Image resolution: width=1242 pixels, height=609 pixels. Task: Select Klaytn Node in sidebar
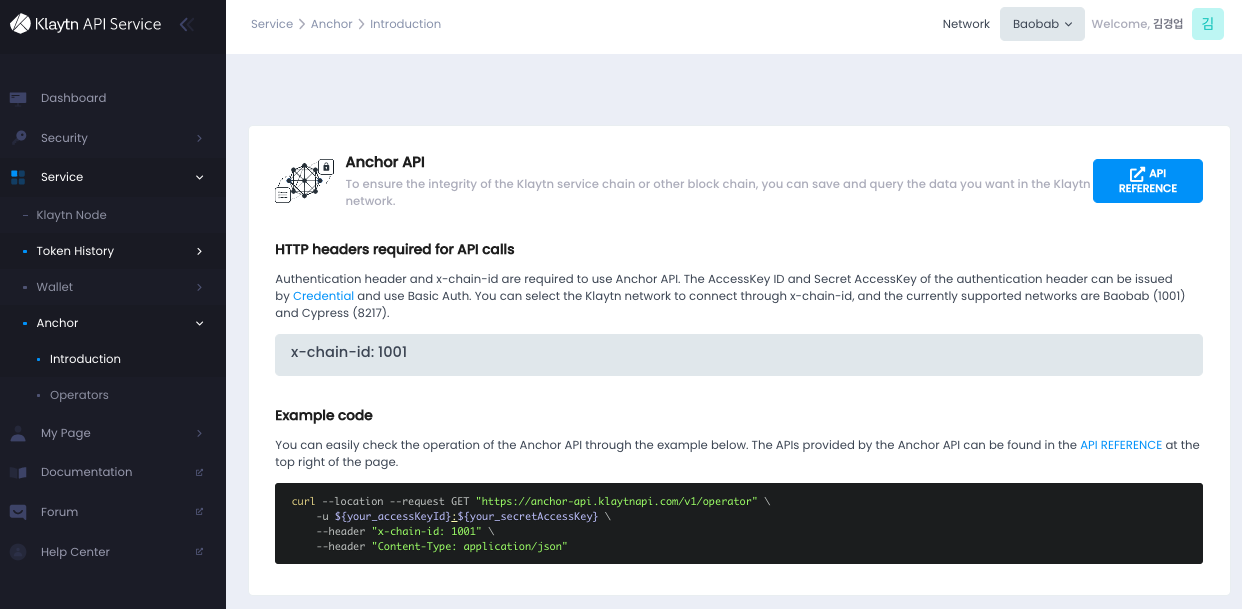coord(71,215)
